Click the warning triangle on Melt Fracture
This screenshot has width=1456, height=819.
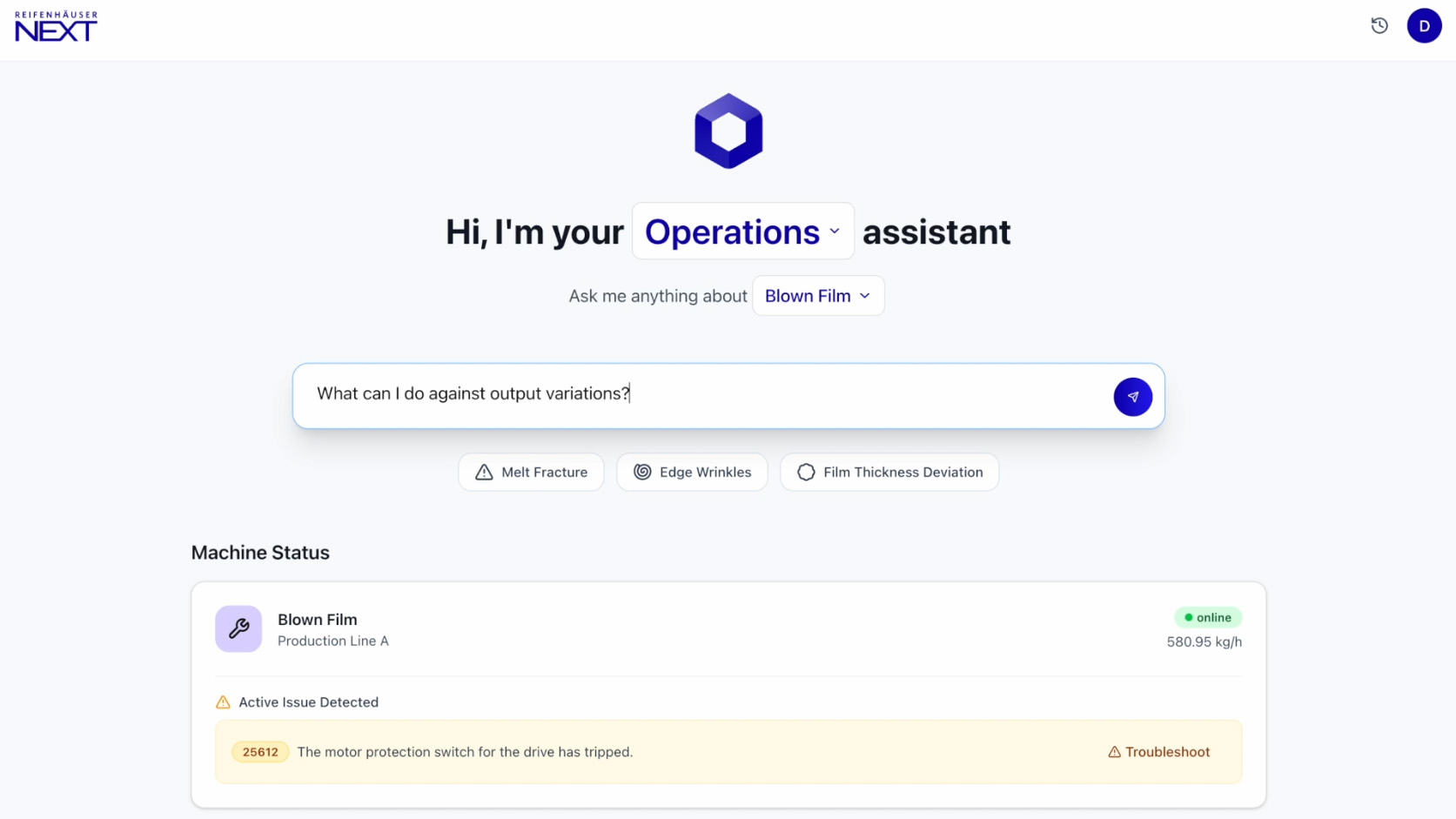coord(484,473)
